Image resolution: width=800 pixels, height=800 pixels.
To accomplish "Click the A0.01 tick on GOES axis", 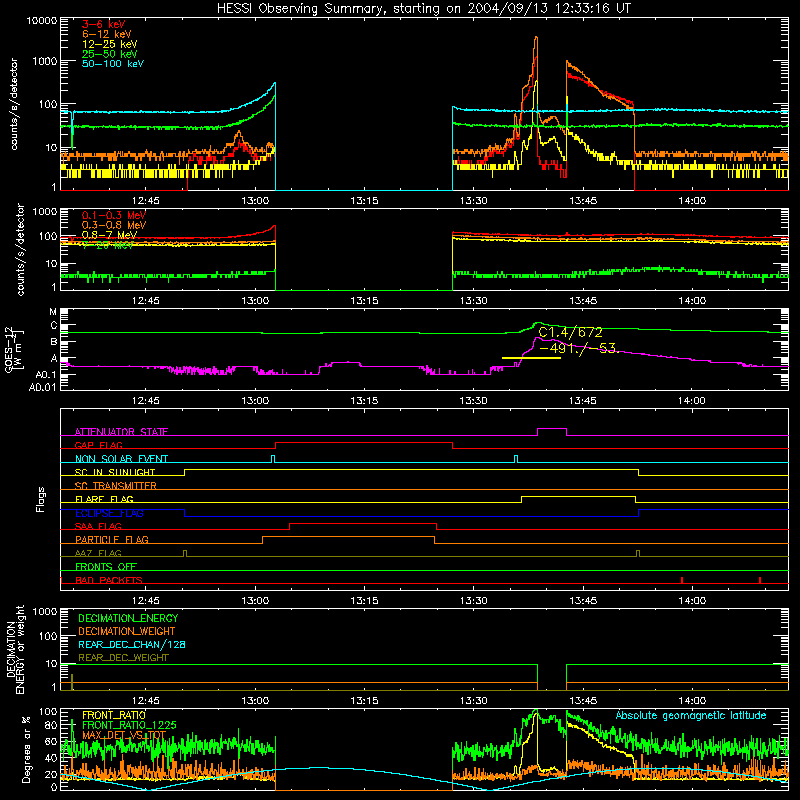I will pyautogui.click(x=43, y=387).
